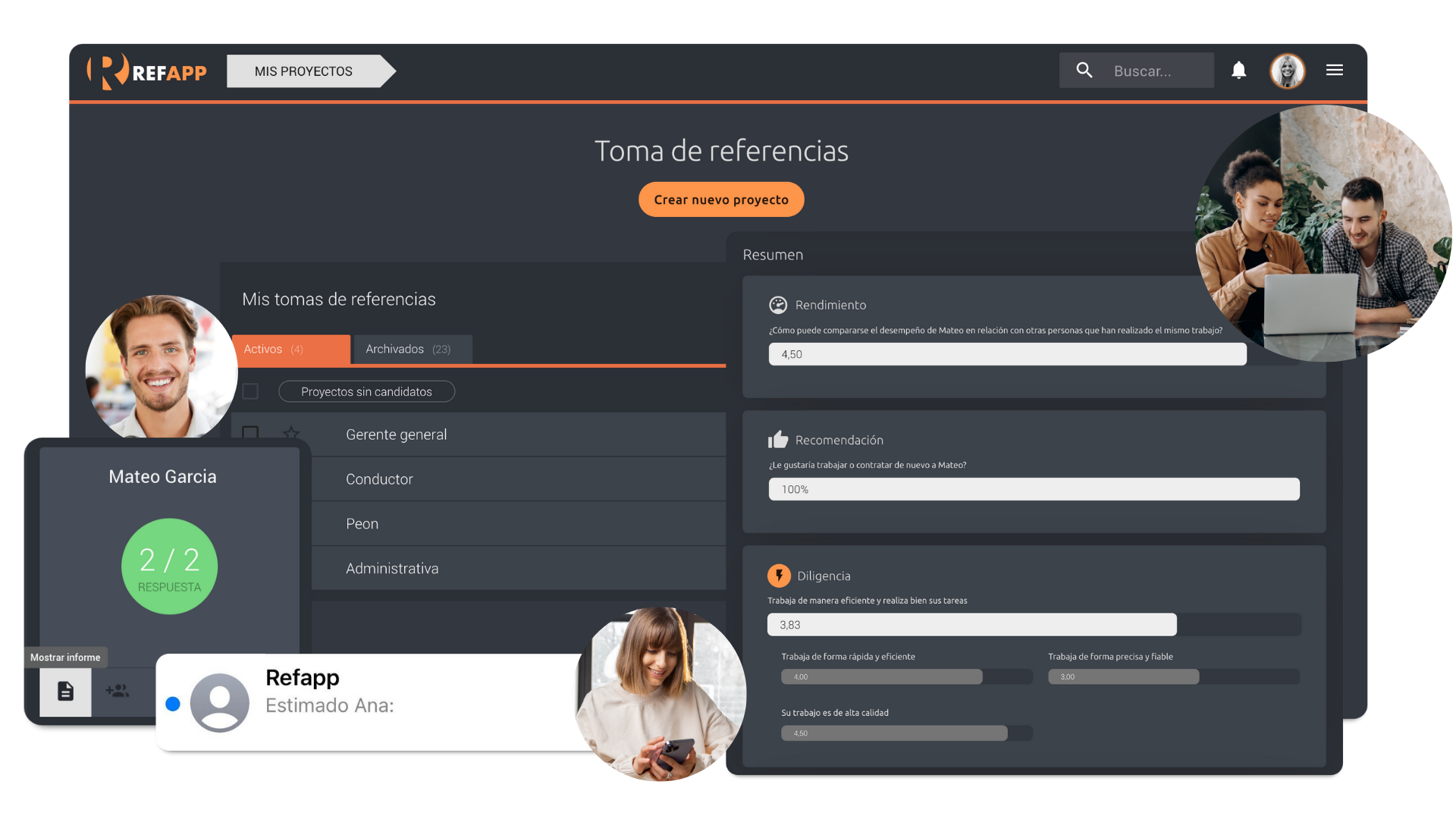This screenshot has height=819, width=1456.
Task: Open notifications via the bell icon
Action: pyautogui.click(x=1239, y=70)
